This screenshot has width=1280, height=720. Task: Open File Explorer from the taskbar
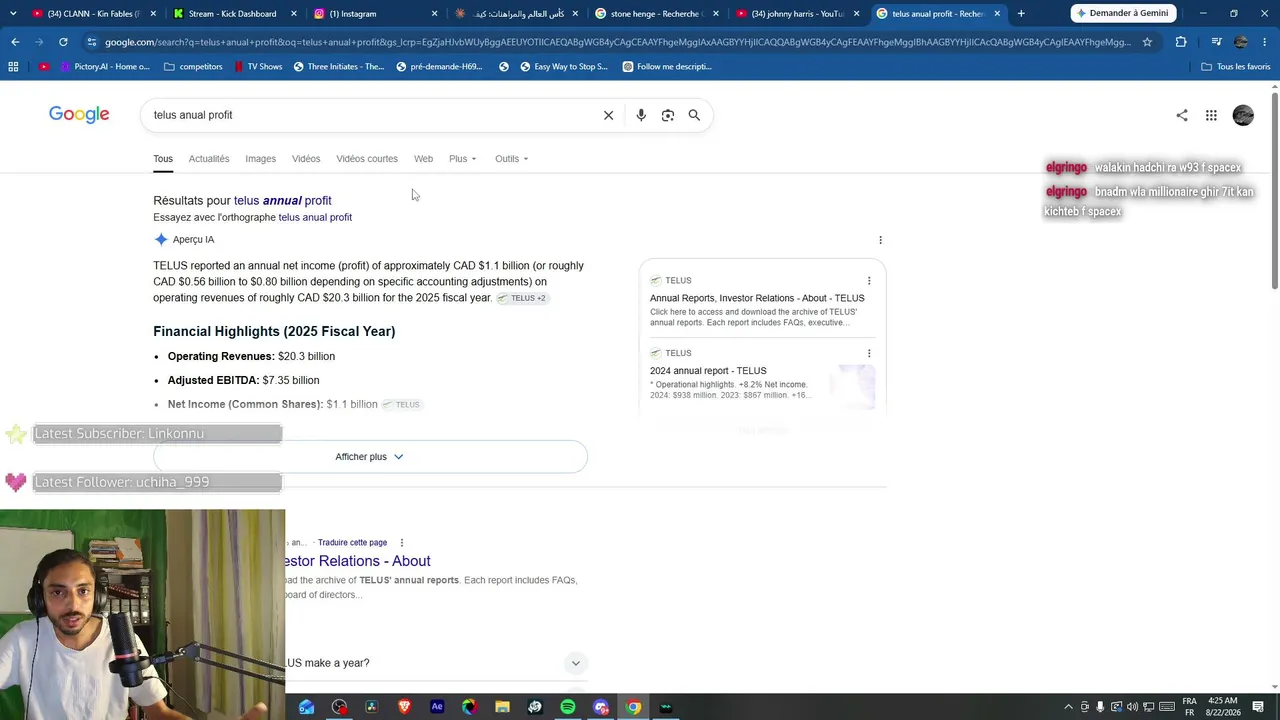pos(502,707)
